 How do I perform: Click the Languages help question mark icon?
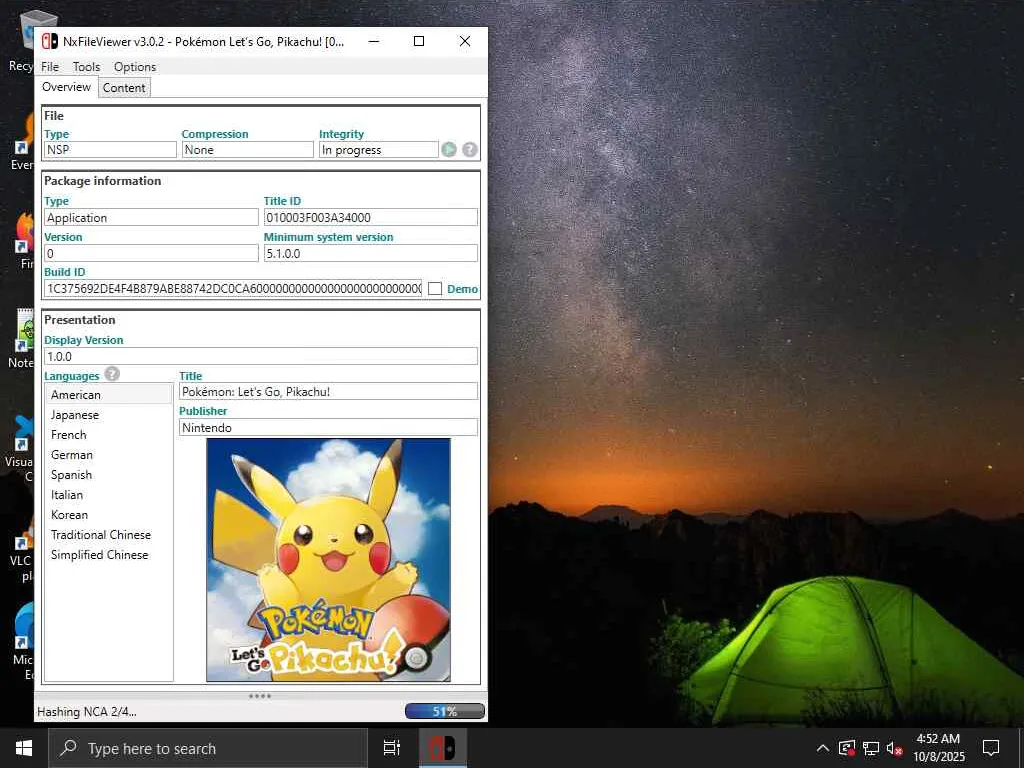point(112,374)
